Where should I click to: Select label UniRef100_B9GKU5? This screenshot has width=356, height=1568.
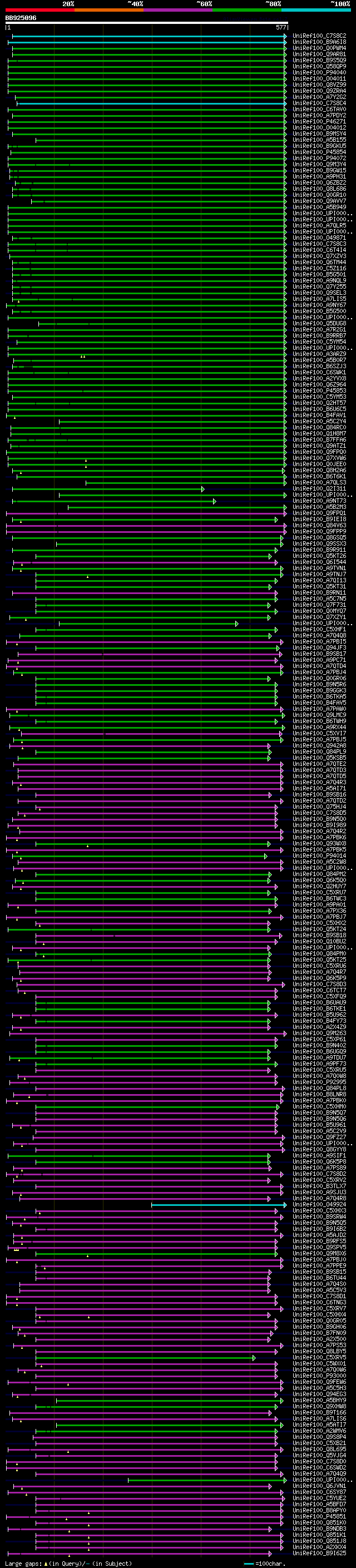319,147
